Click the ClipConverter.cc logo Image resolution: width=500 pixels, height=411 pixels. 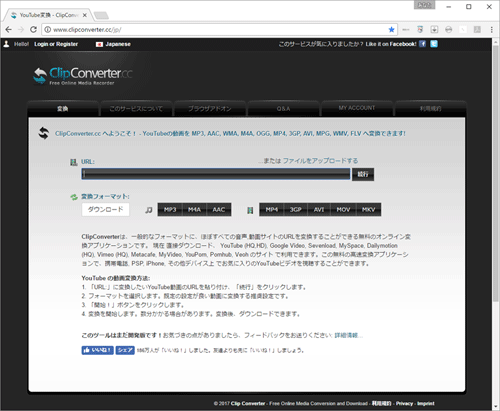(x=83, y=76)
